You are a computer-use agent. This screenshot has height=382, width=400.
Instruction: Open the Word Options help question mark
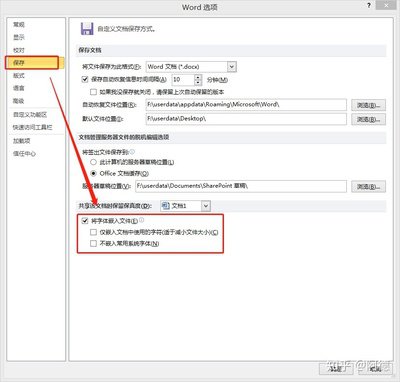[369, 6]
